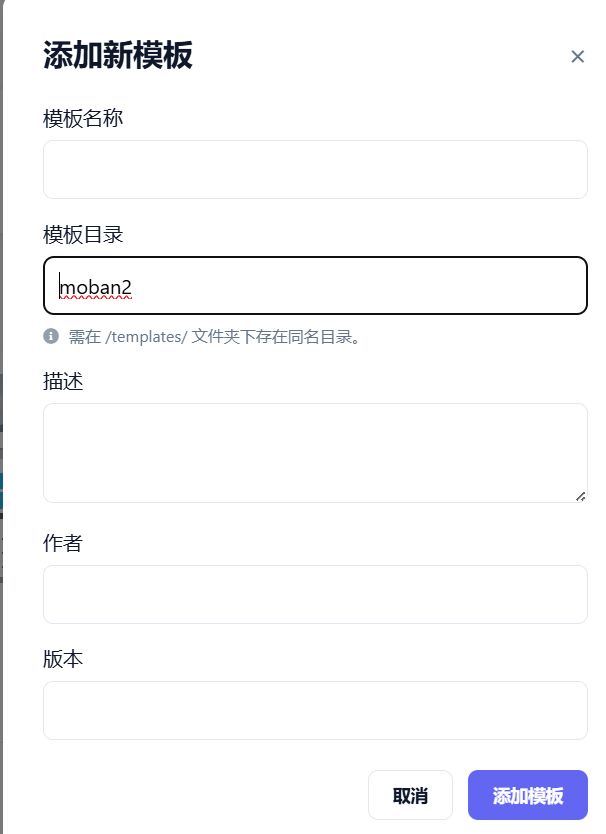The height and width of the screenshot is (834, 606).
Task: Close the 添加新模板 dialog with X icon
Action: 577,56
